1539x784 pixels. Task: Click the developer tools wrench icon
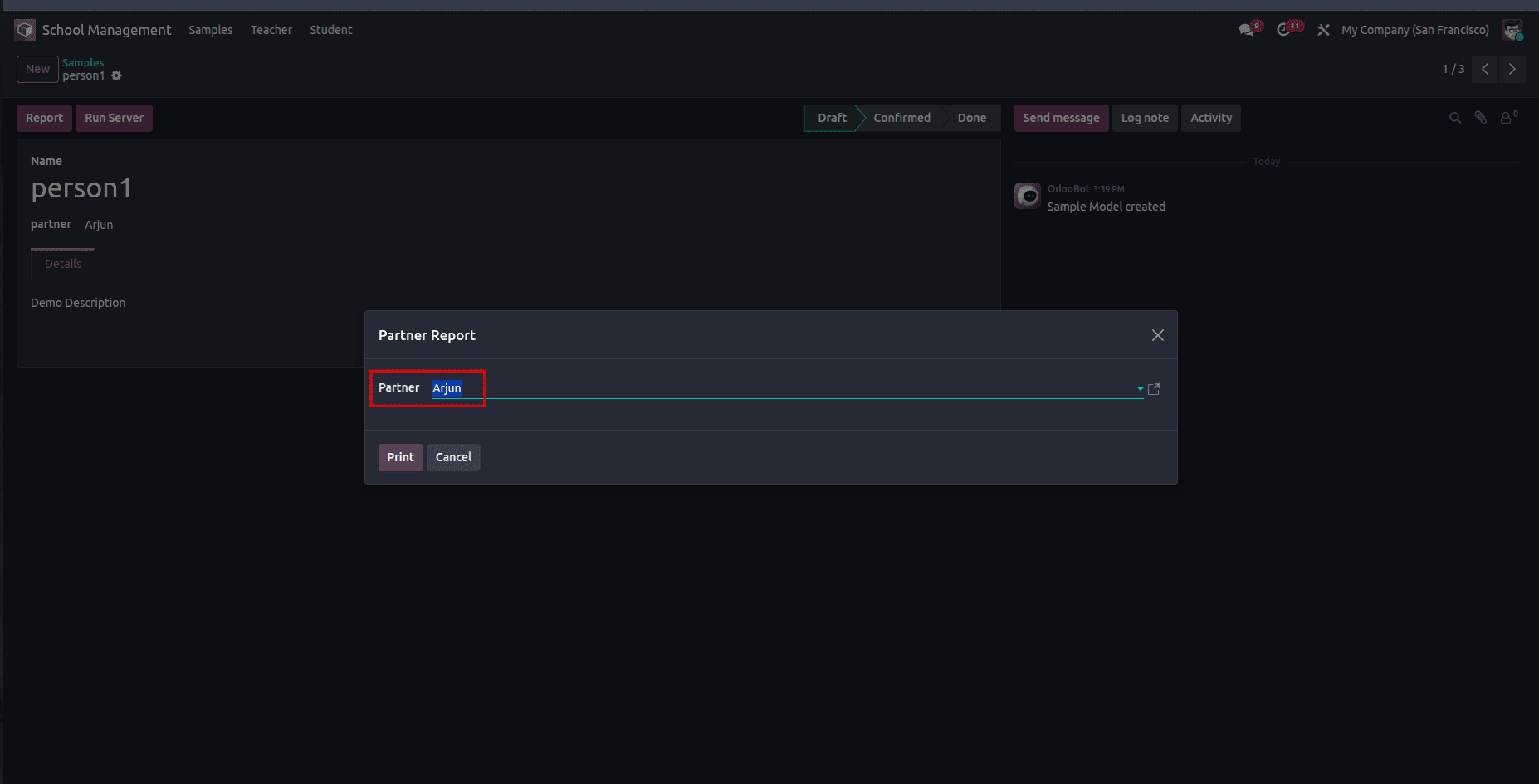click(x=1323, y=29)
